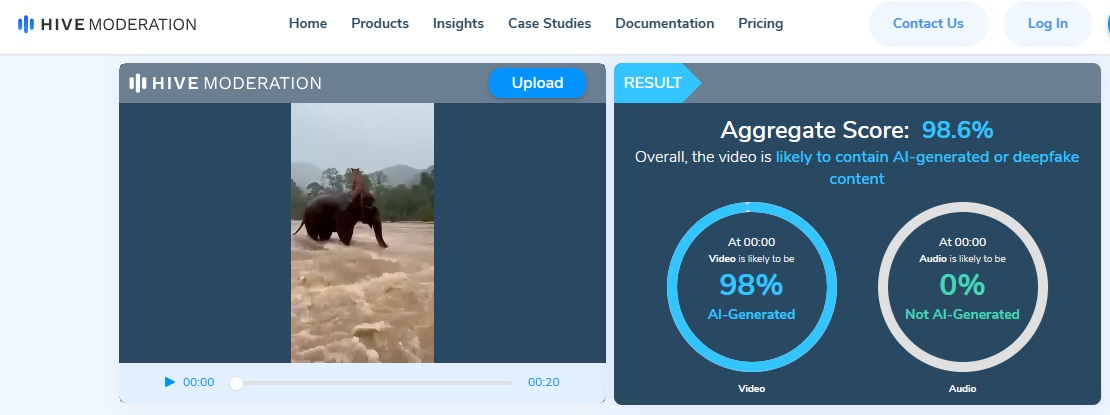This screenshot has height=415, width=1110.
Task: Click the video seek bar handle
Action: [237, 383]
